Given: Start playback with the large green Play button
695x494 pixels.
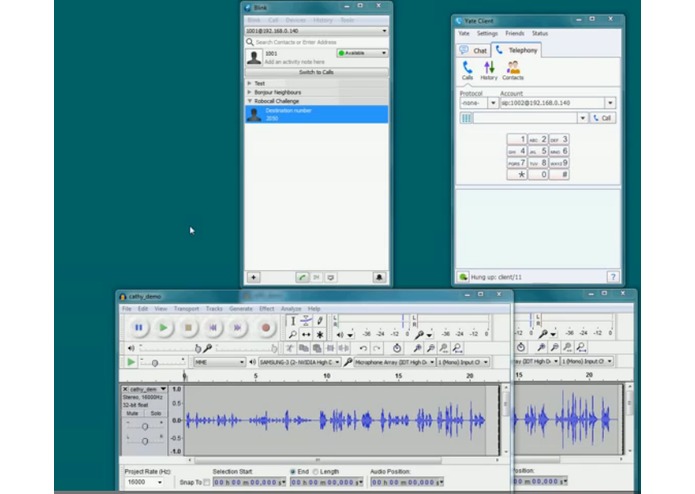Looking at the screenshot, I should [x=164, y=327].
